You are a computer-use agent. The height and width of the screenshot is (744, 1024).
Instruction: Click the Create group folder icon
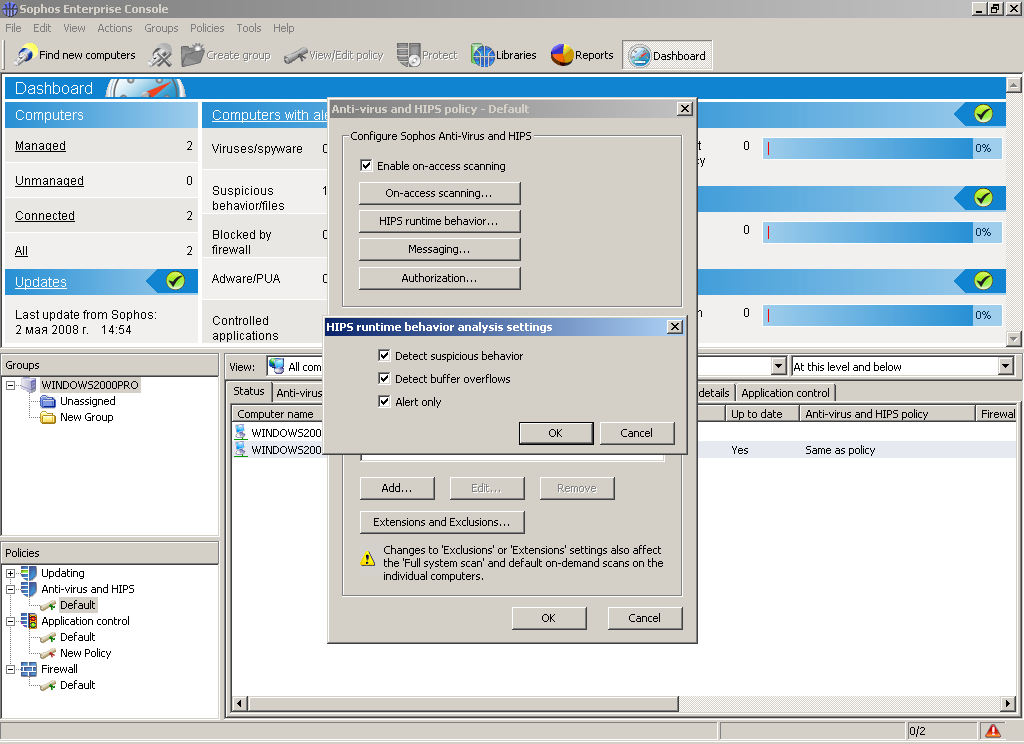[193, 55]
